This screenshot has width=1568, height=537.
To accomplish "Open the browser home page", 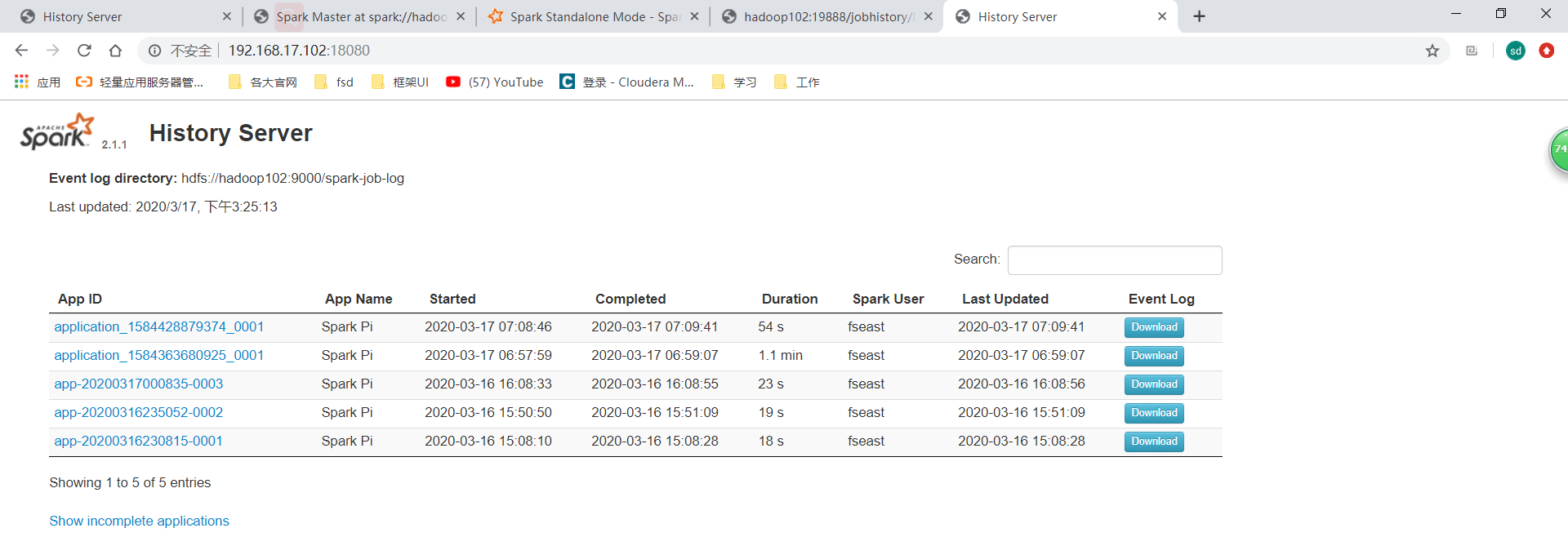I will click(115, 51).
